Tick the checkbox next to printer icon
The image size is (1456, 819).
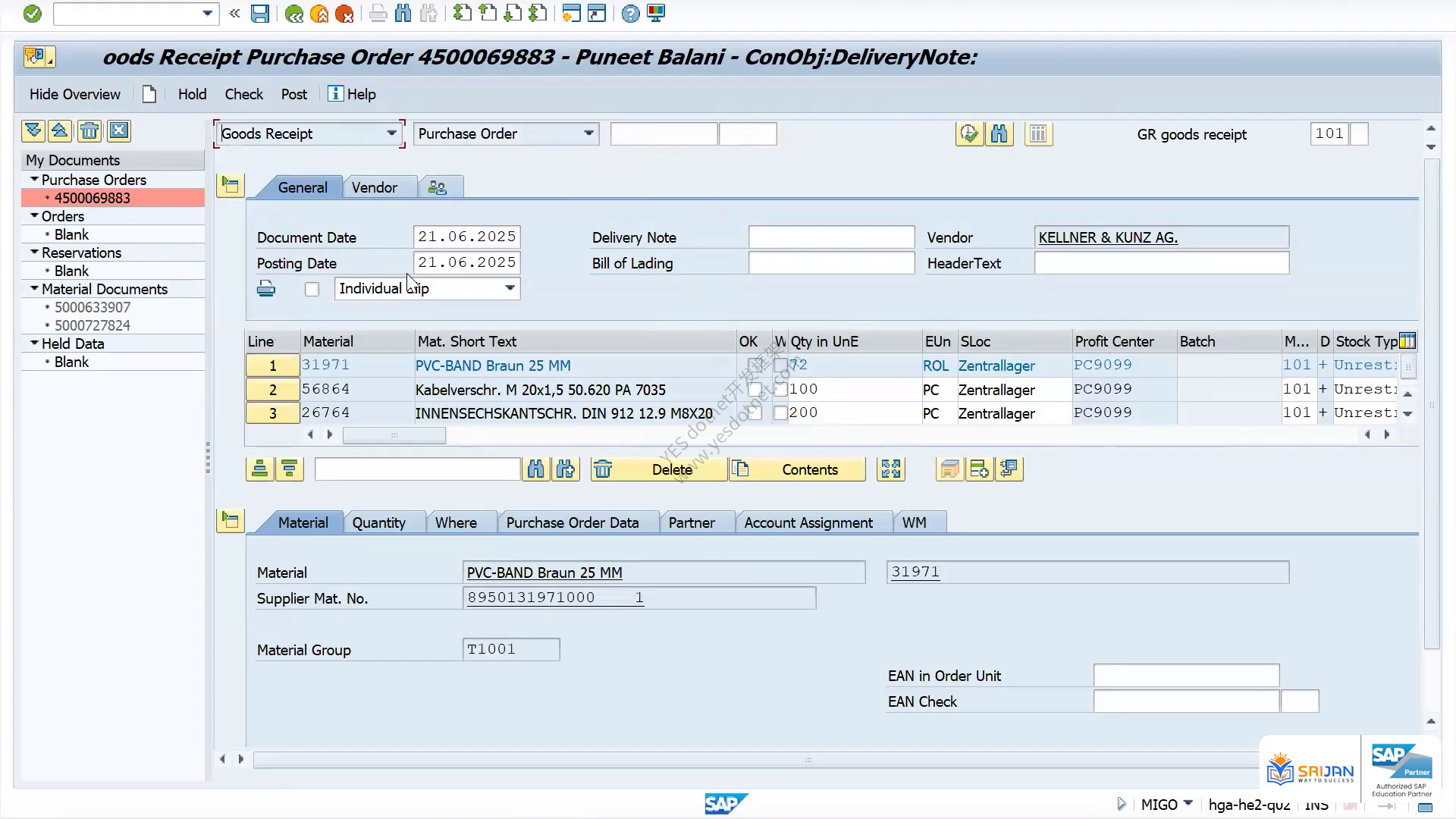click(x=312, y=289)
